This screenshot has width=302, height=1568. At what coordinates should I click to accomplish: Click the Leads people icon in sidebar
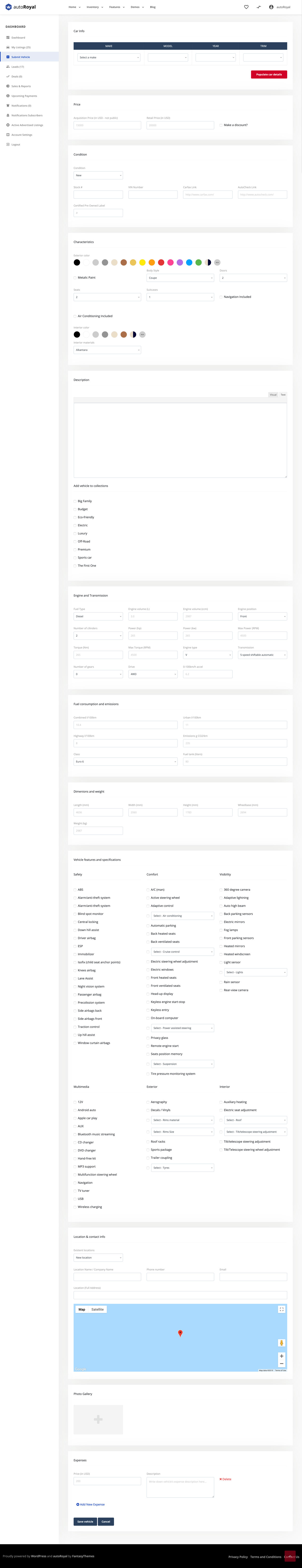pos(8,67)
